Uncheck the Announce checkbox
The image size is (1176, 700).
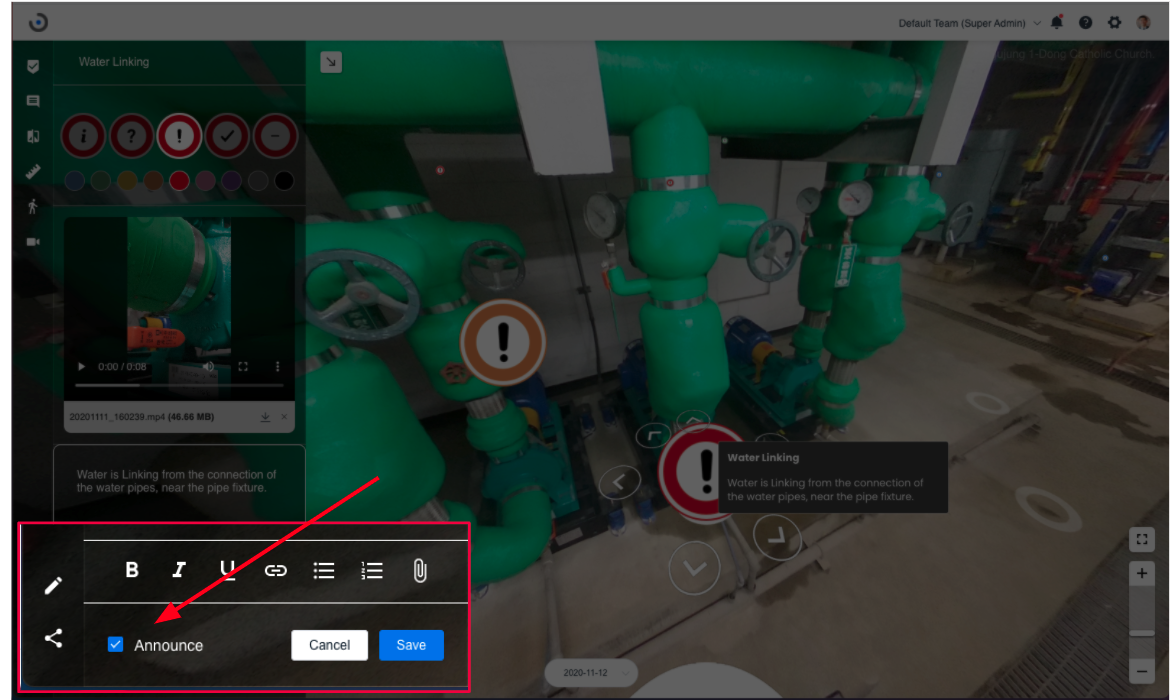116,644
